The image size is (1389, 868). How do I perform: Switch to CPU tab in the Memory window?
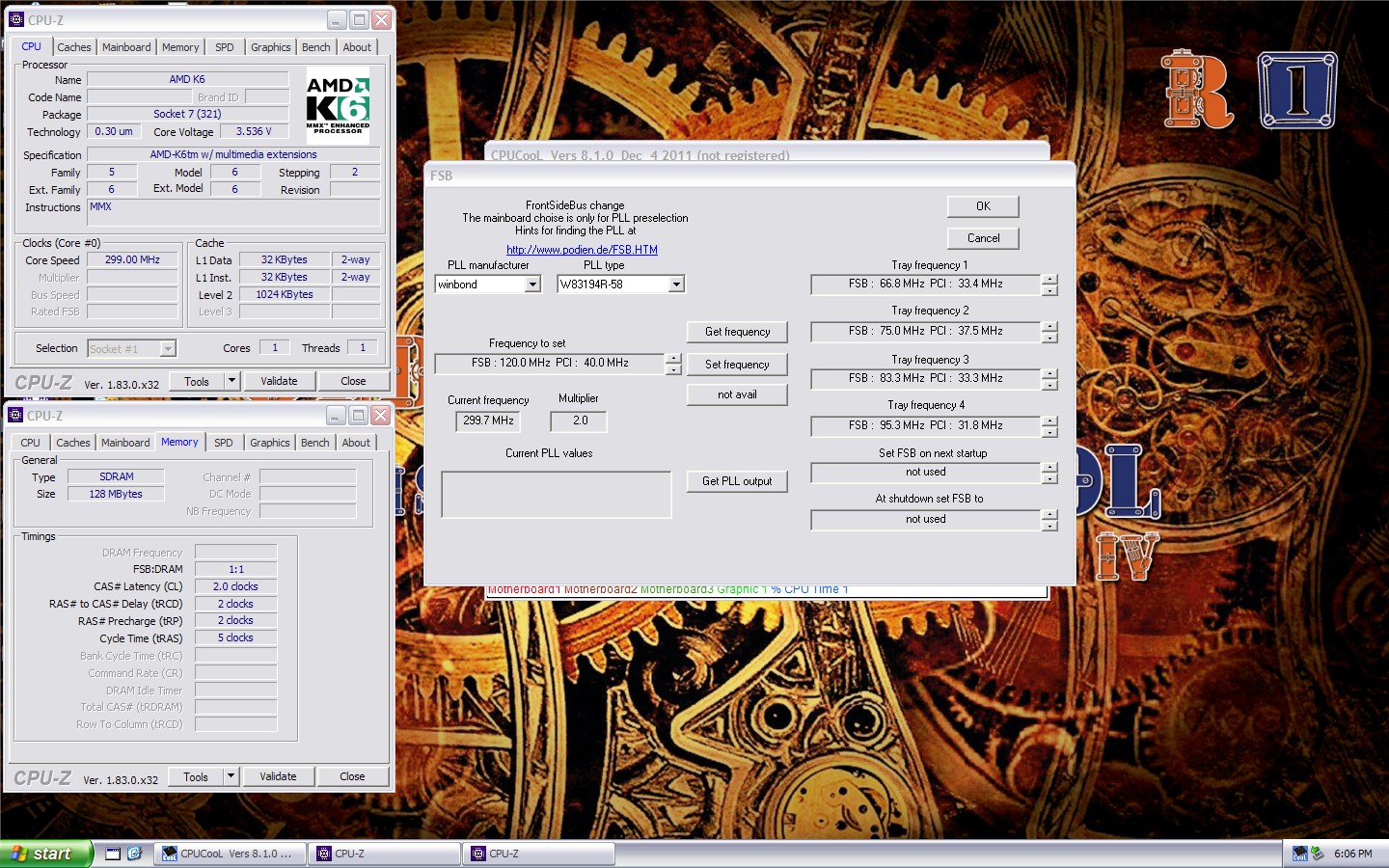tap(31, 443)
